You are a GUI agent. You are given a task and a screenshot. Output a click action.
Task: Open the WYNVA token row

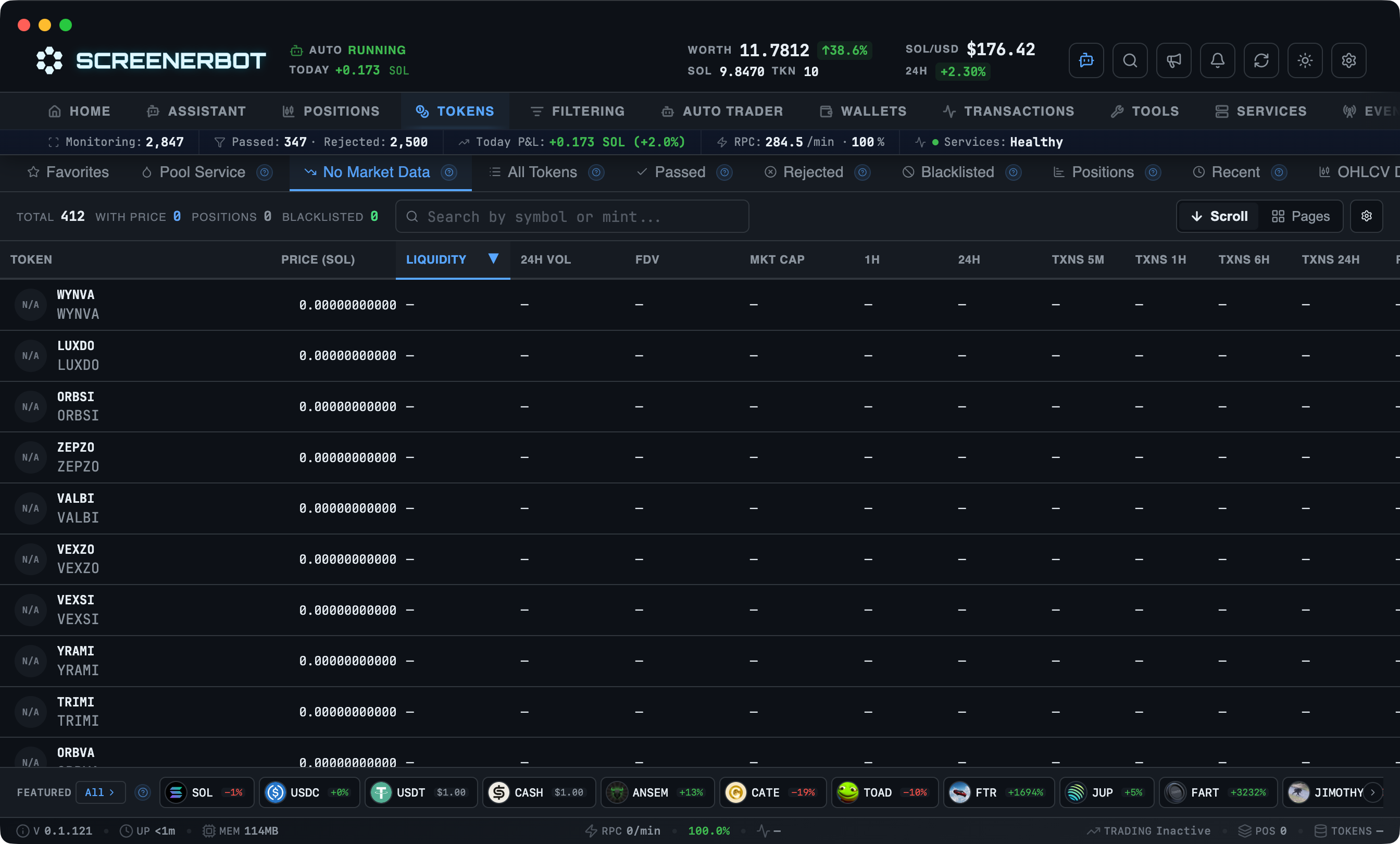coord(700,305)
